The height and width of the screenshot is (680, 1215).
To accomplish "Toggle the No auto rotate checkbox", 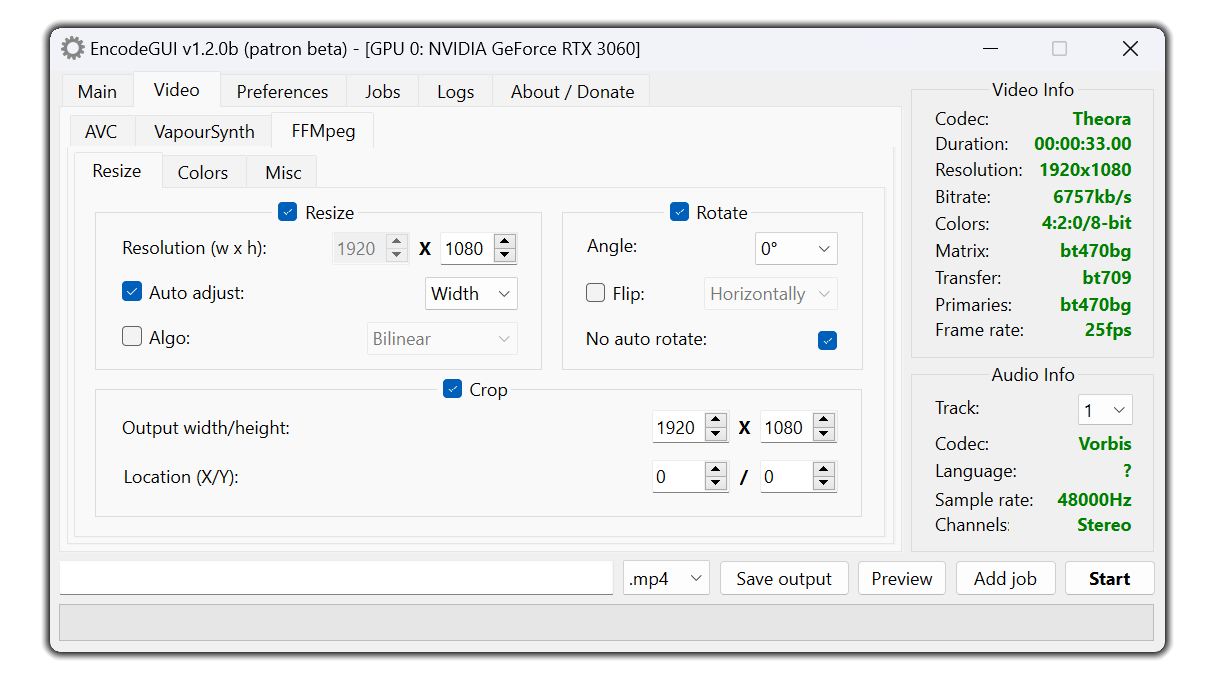I will pos(827,340).
